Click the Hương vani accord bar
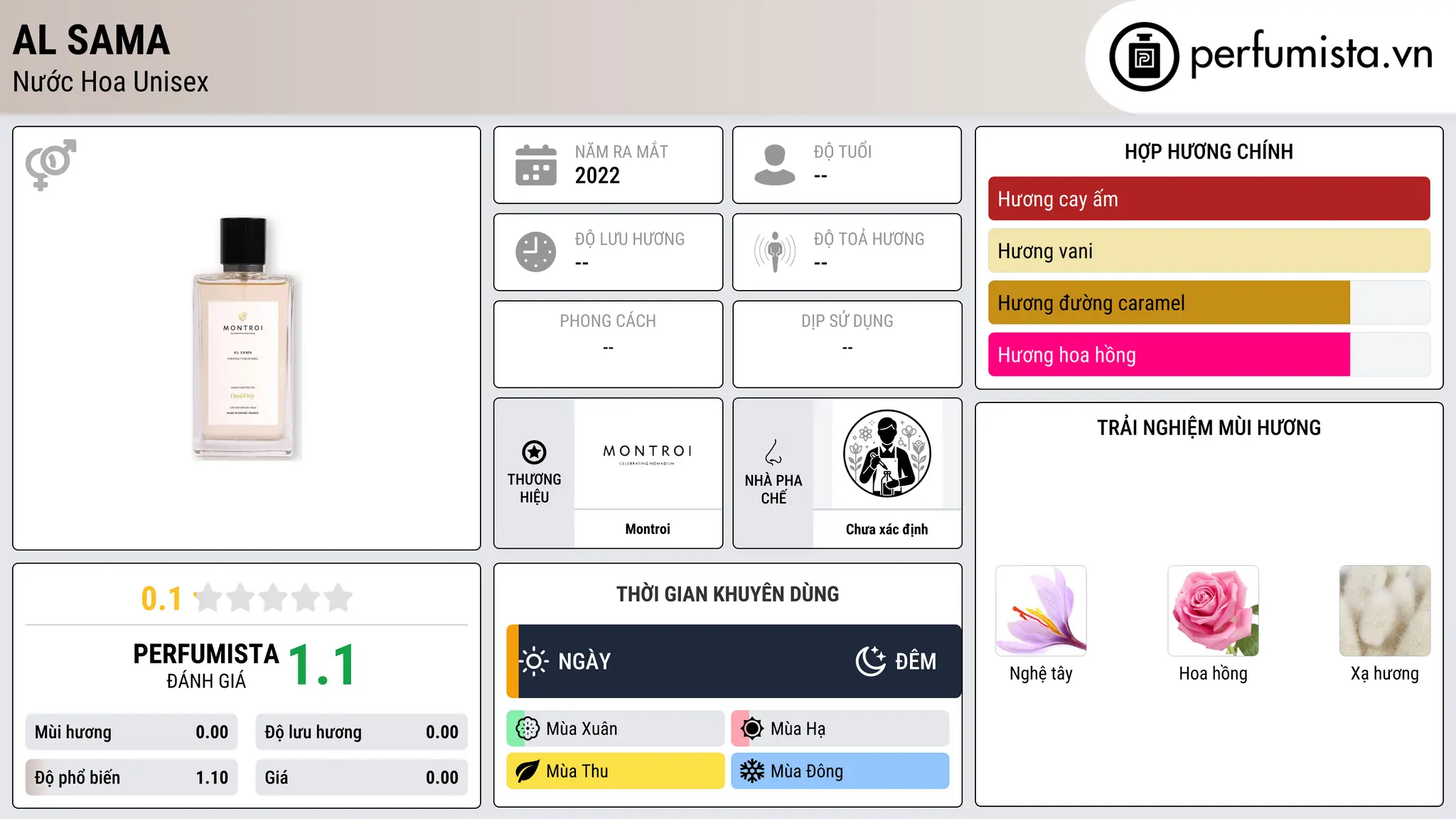Viewport: 1456px width, 819px height. pyautogui.click(x=1209, y=251)
